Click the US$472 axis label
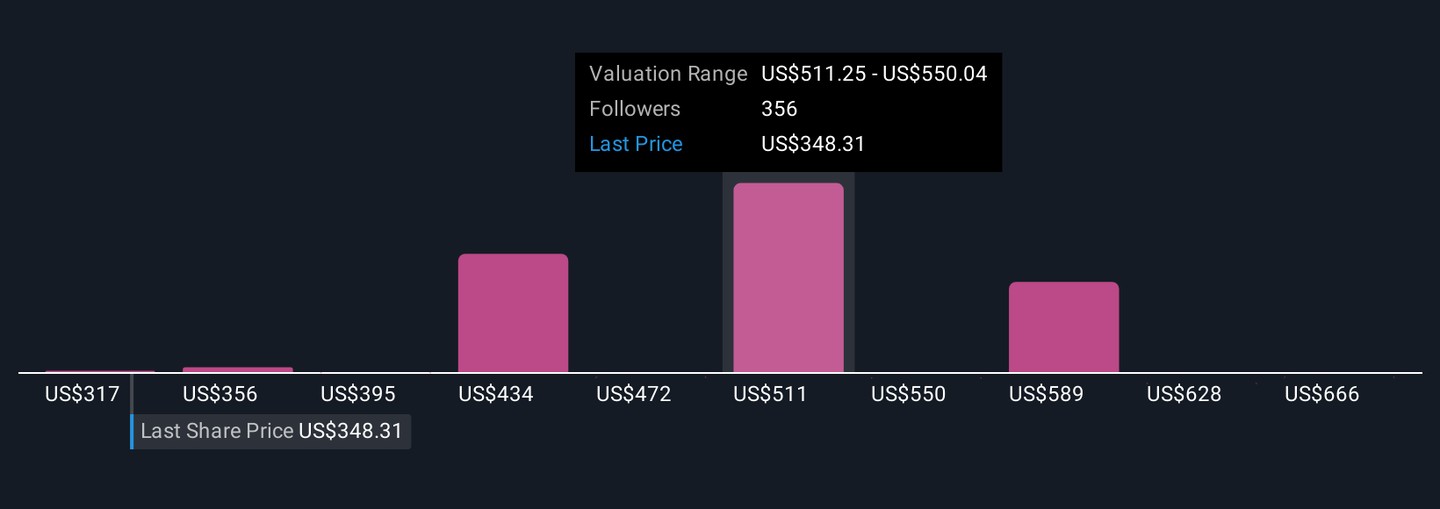The width and height of the screenshot is (1440, 509). point(634,394)
